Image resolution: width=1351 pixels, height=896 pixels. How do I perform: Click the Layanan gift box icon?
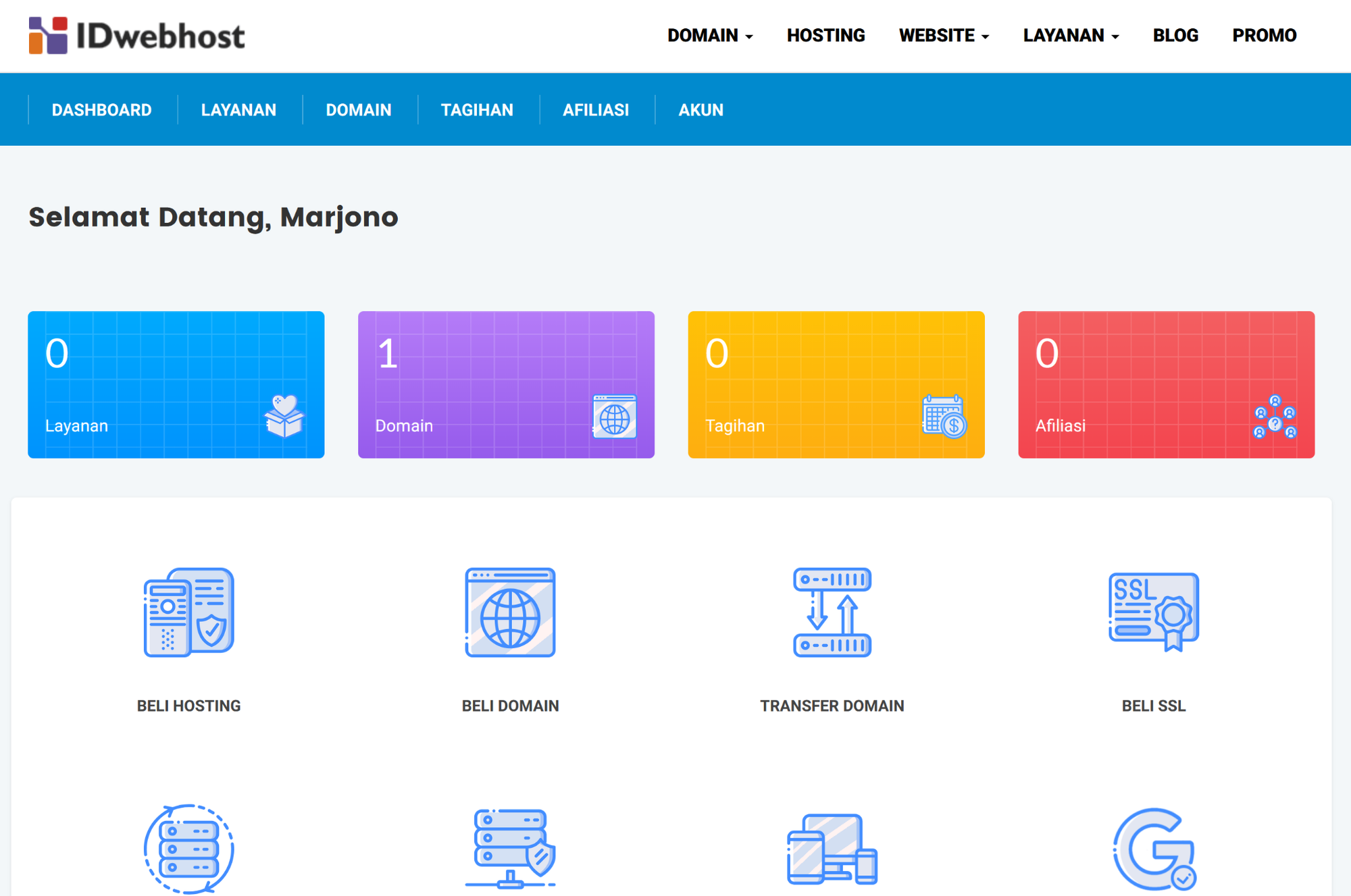pos(284,416)
